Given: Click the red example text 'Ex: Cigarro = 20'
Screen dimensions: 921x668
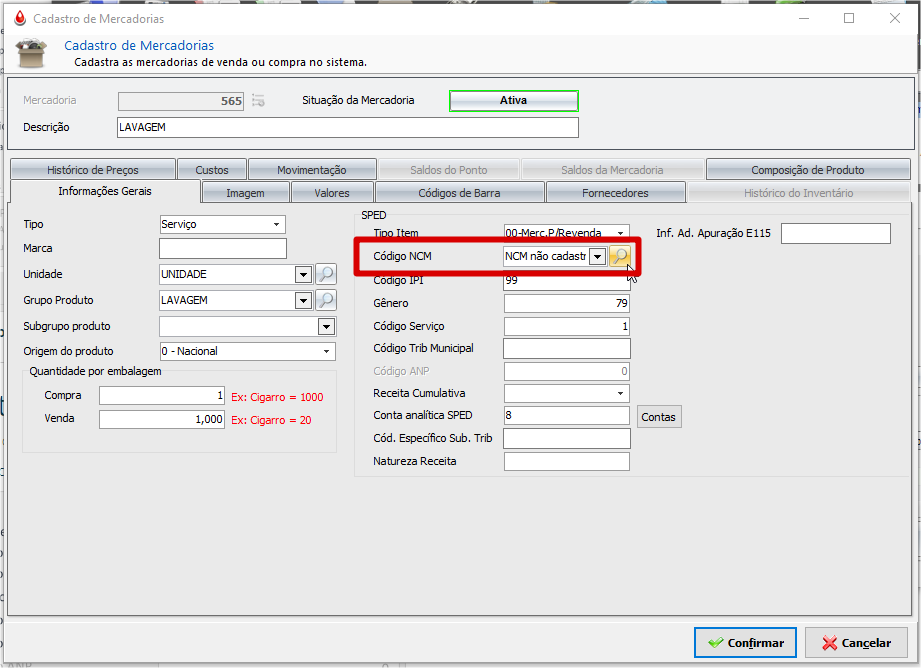Looking at the screenshot, I should tap(271, 420).
